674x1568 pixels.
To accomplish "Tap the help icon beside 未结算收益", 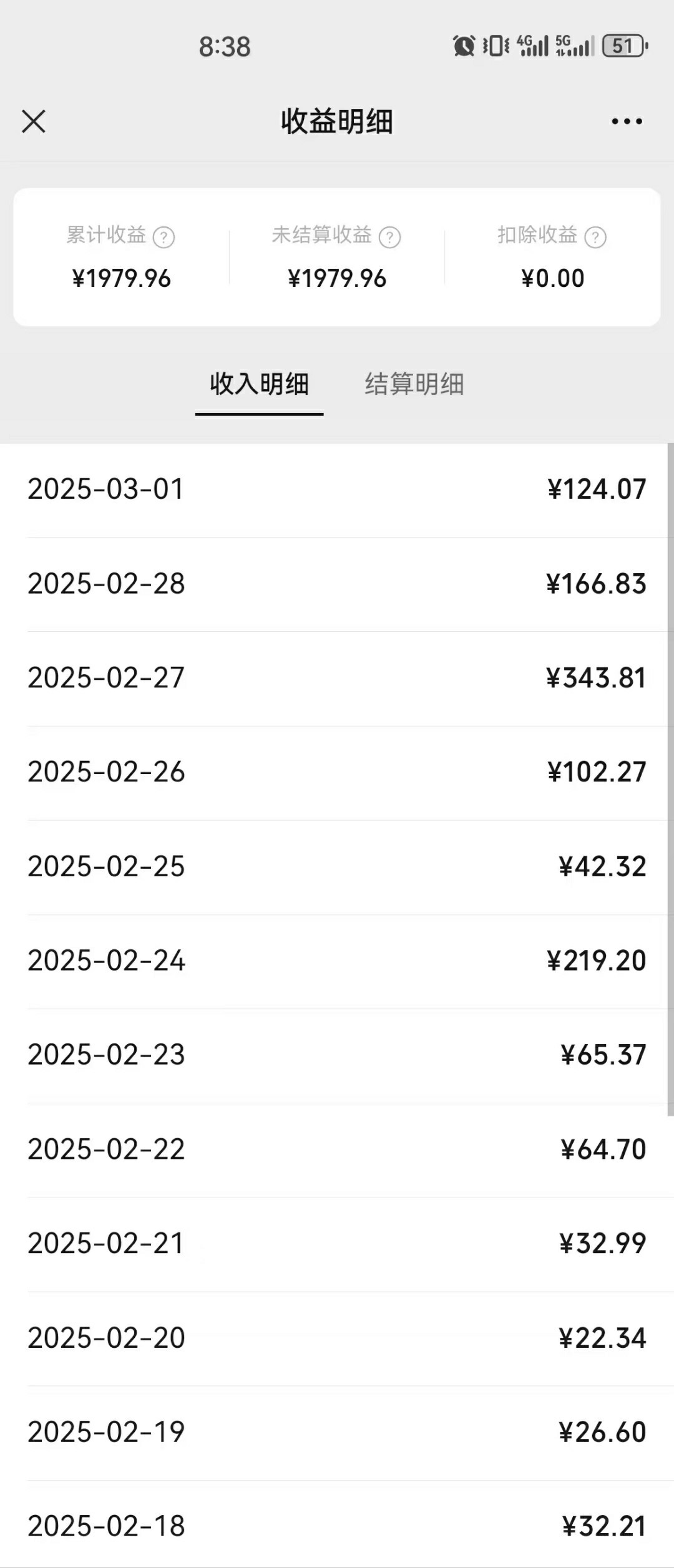I will (x=389, y=237).
